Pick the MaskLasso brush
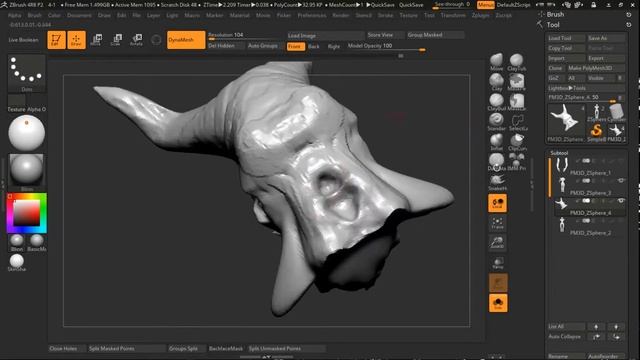 pyautogui.click(x=517, y=102)
